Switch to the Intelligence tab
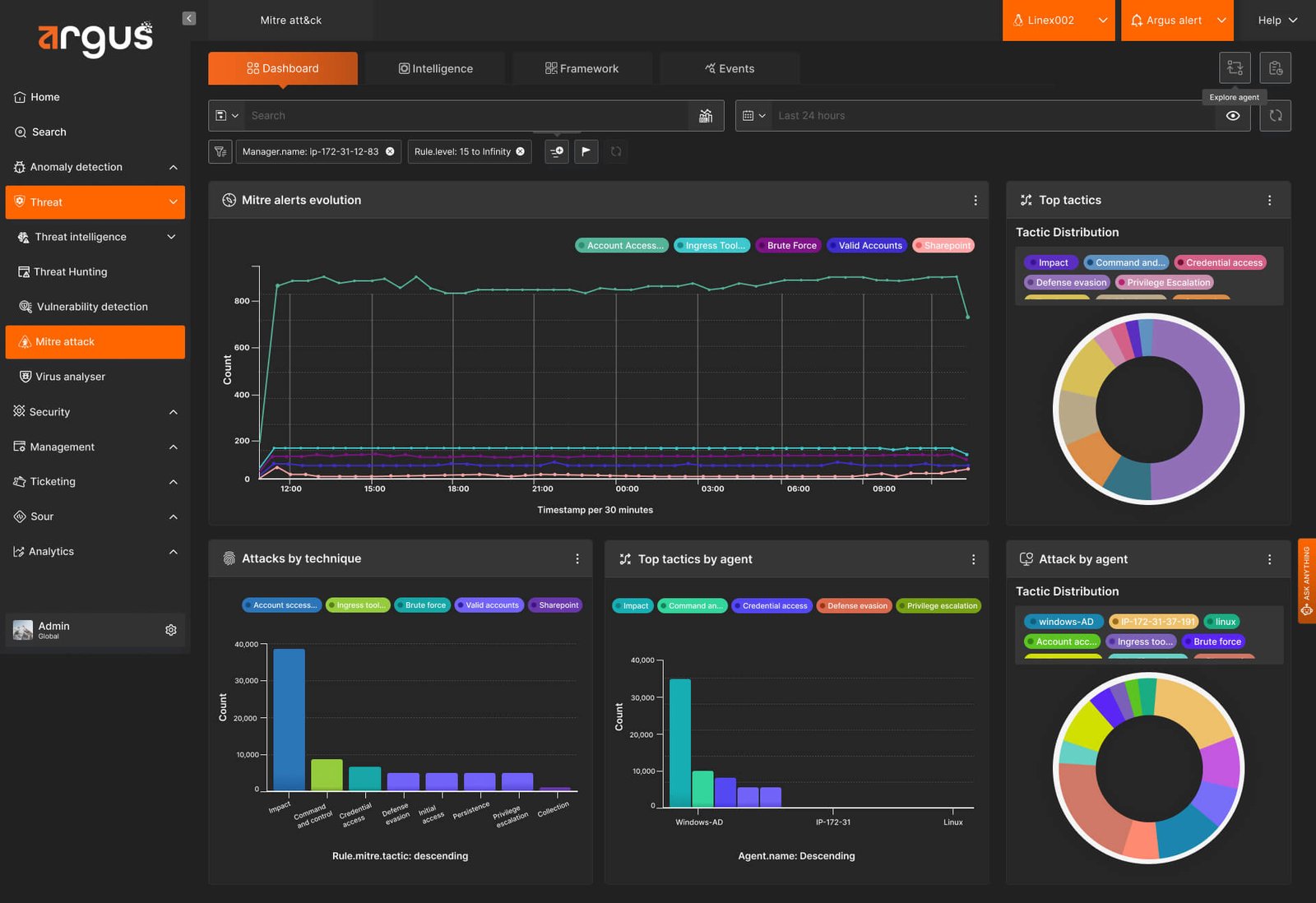This screenshot has width=1316, height=903. click(x=435, y=68)
